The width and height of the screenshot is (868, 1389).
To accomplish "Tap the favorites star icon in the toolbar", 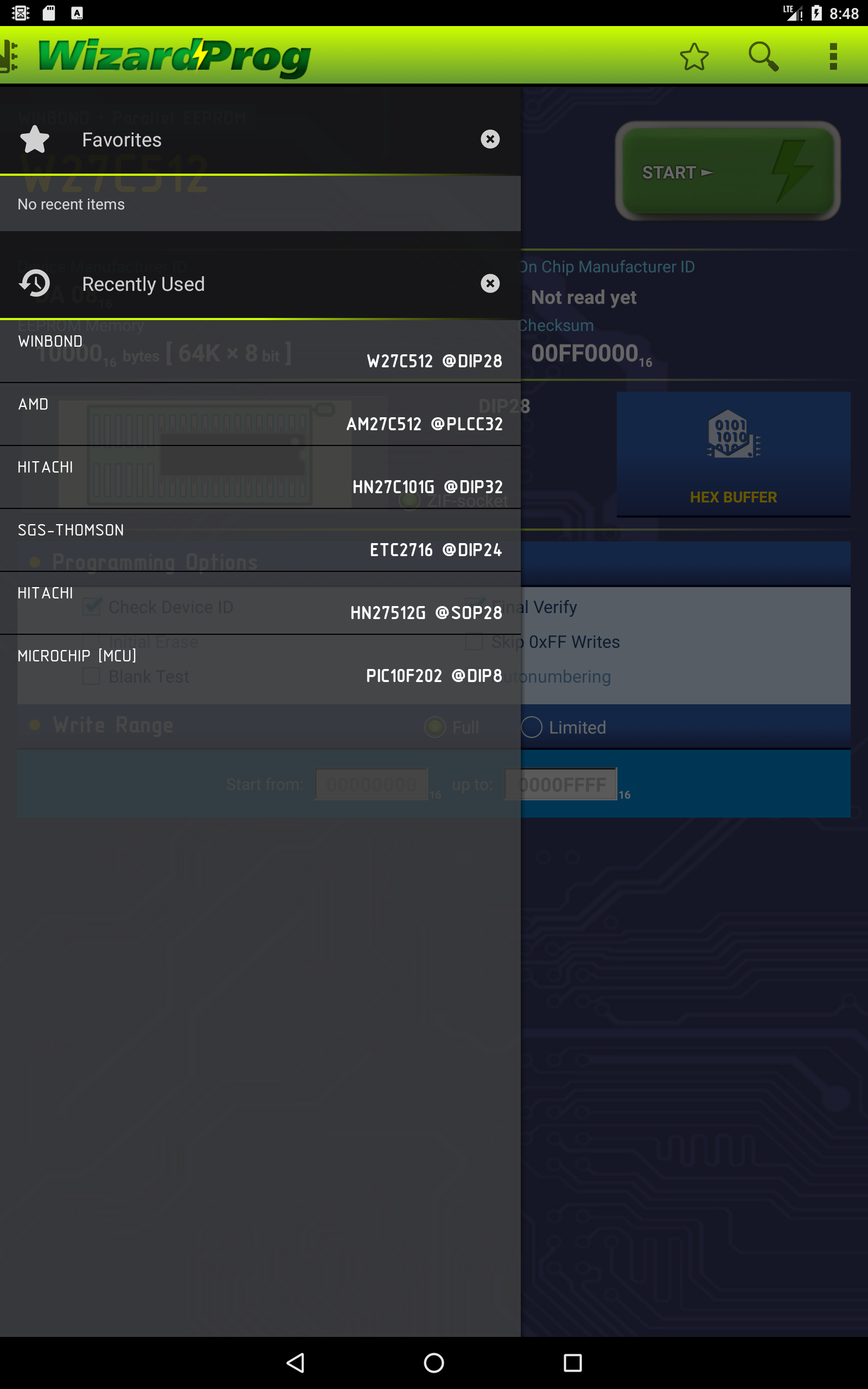I will [x=694, y=57].
